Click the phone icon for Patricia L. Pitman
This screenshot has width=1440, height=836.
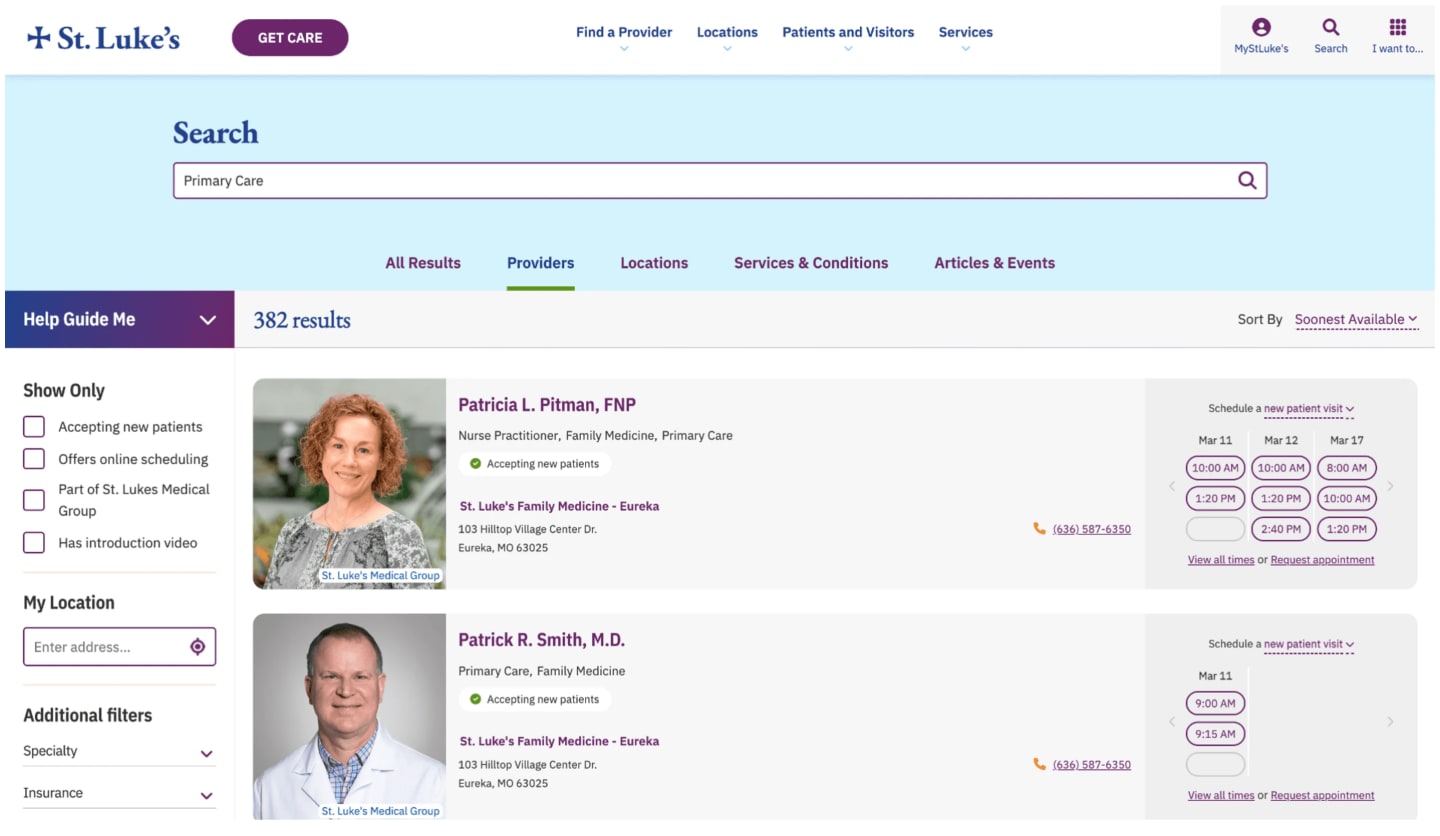point(1039,529)
